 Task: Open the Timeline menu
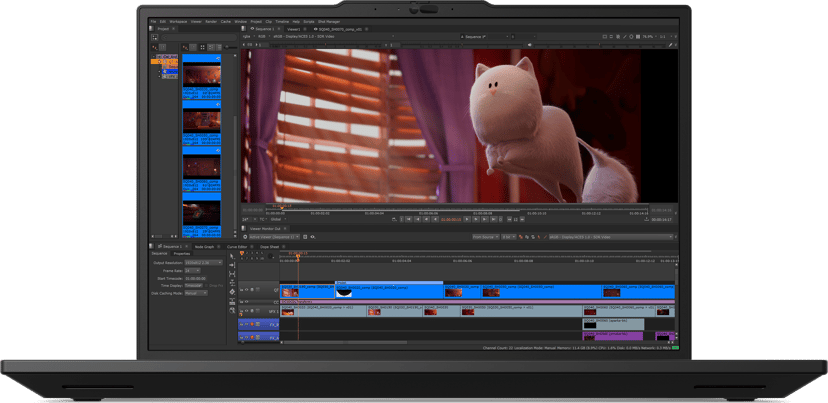pyautogui.click(x=283, y=22)
